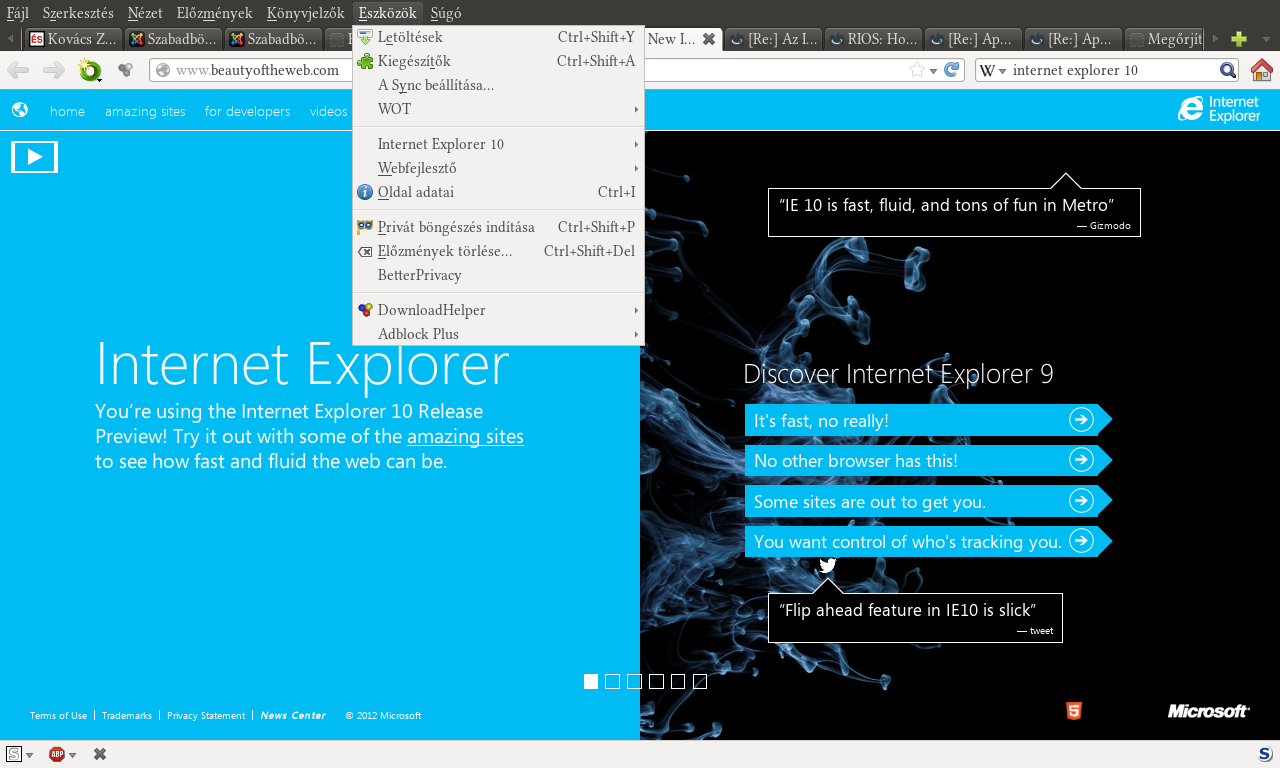Click the green swirl toolbar icon
This screenshot has width=1280, height=768.
(x=90, y=70)
